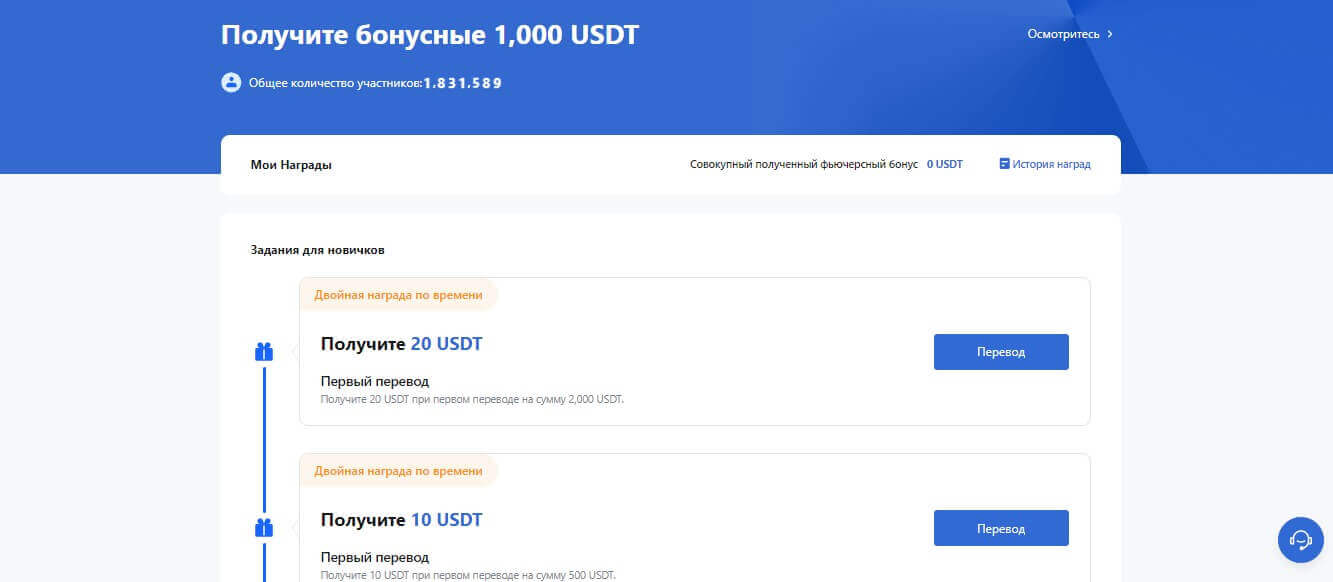Select the Задания для новичков heading
Image resolution: width=1333 pixels, height=582 pixels.
tap(317, 250)
